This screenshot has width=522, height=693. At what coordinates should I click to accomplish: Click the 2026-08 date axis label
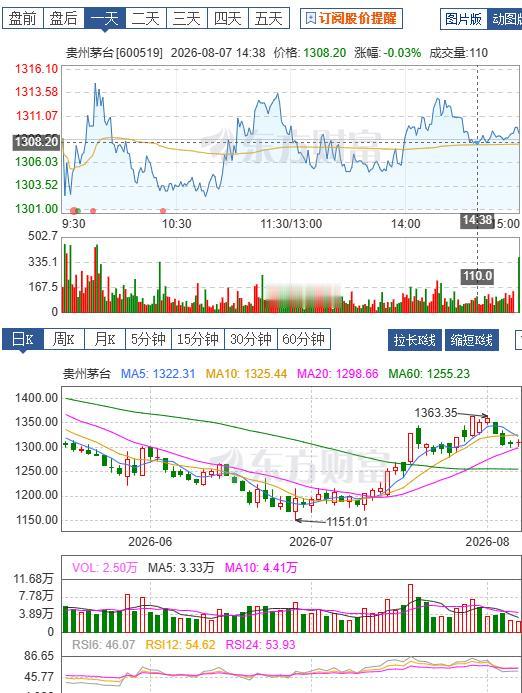click(x=487, y=541)
